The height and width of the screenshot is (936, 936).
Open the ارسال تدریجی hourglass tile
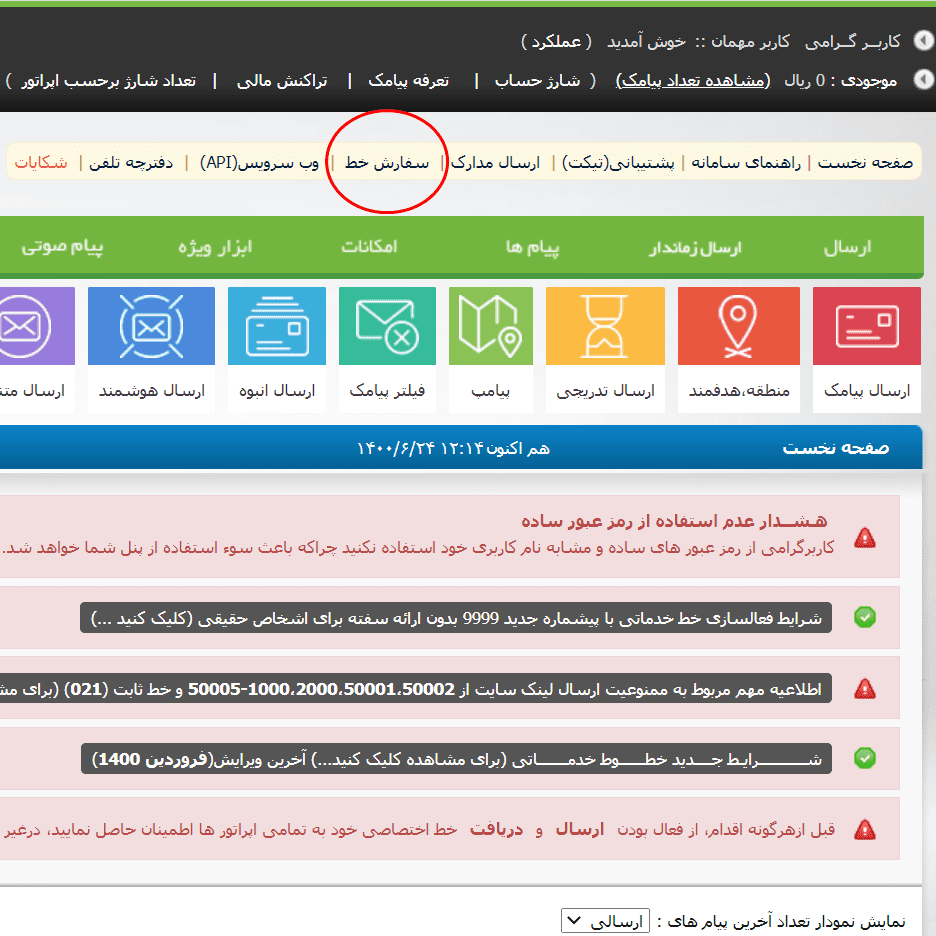tap(605, 326)
